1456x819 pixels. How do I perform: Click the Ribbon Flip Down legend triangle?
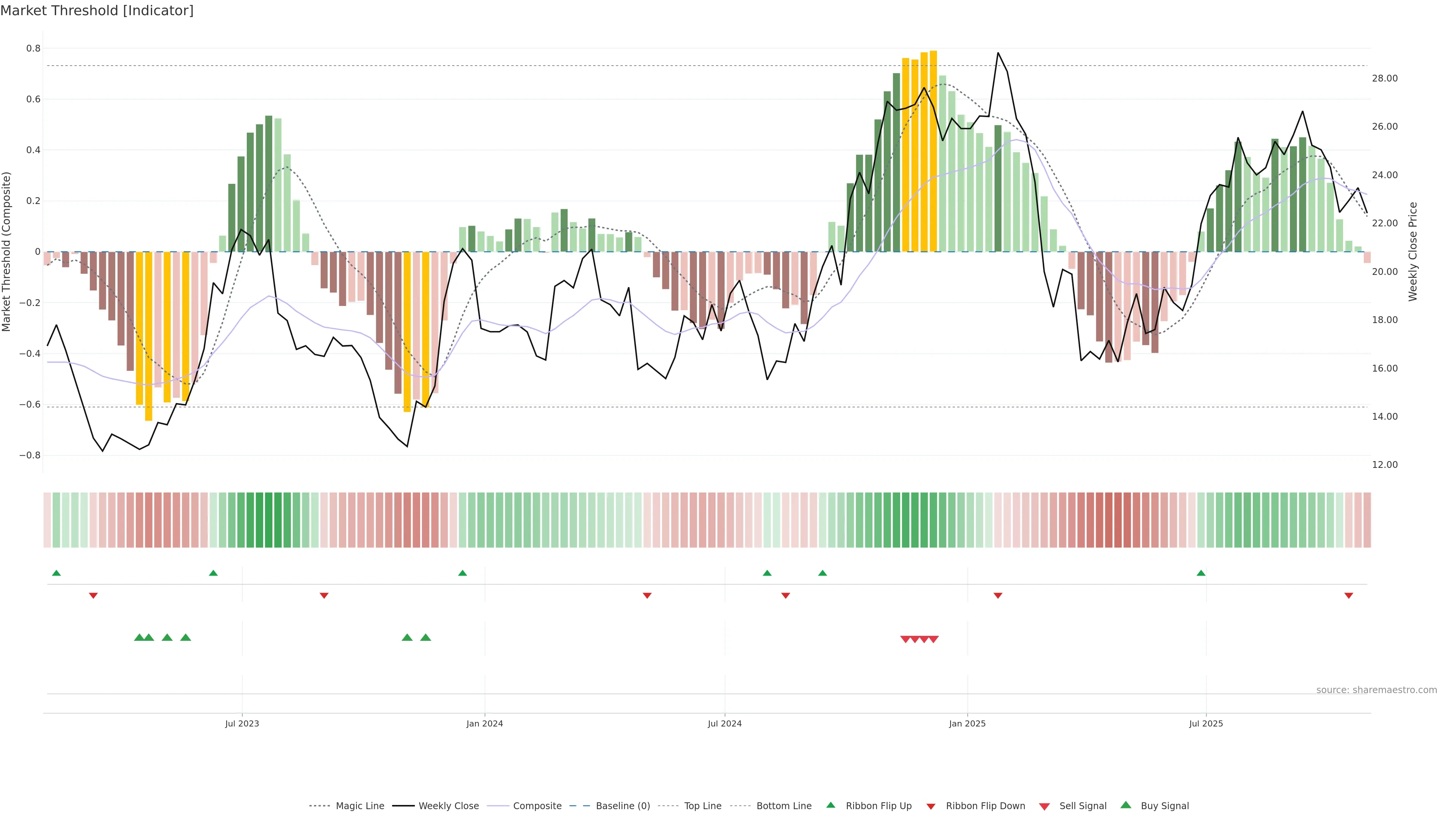(931, 806)
